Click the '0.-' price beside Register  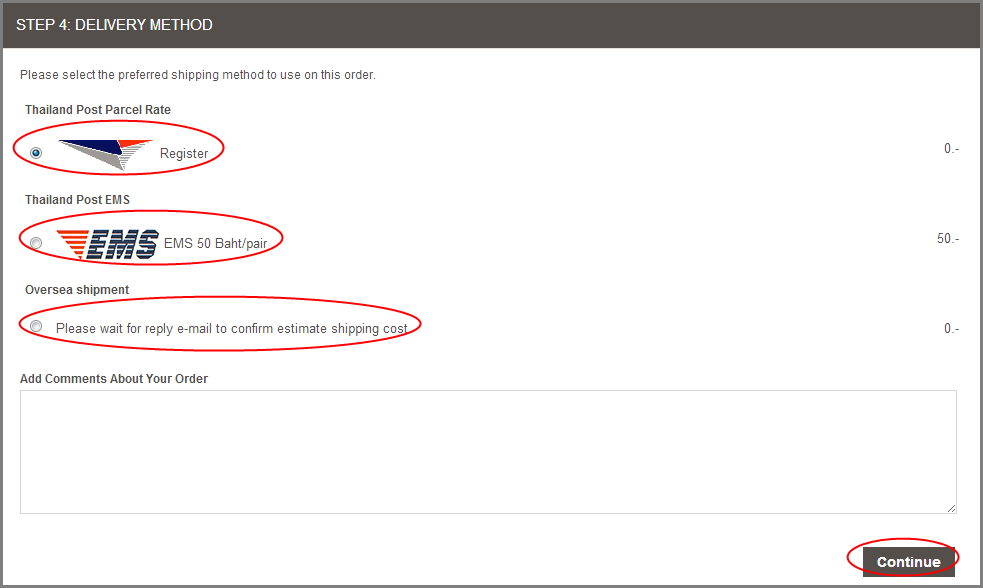coord(952,149)
